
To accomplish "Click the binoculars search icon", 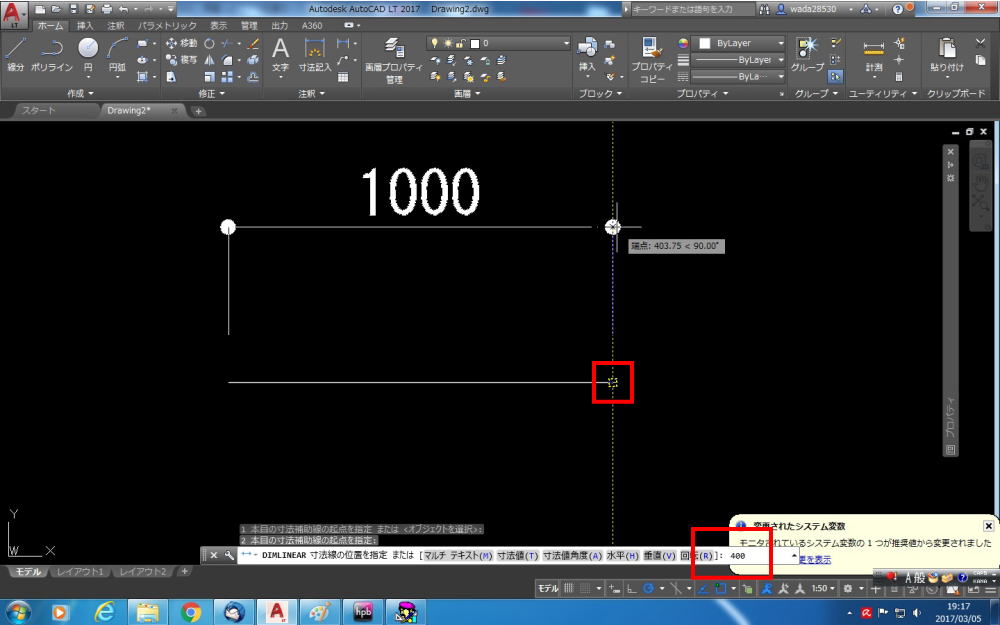I will click(764, 9).
